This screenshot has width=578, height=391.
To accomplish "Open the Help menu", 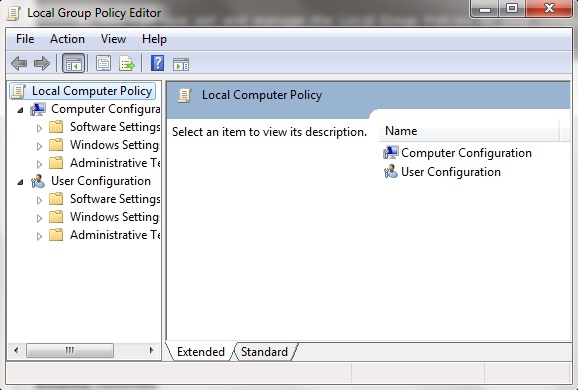I will (154, 39).
